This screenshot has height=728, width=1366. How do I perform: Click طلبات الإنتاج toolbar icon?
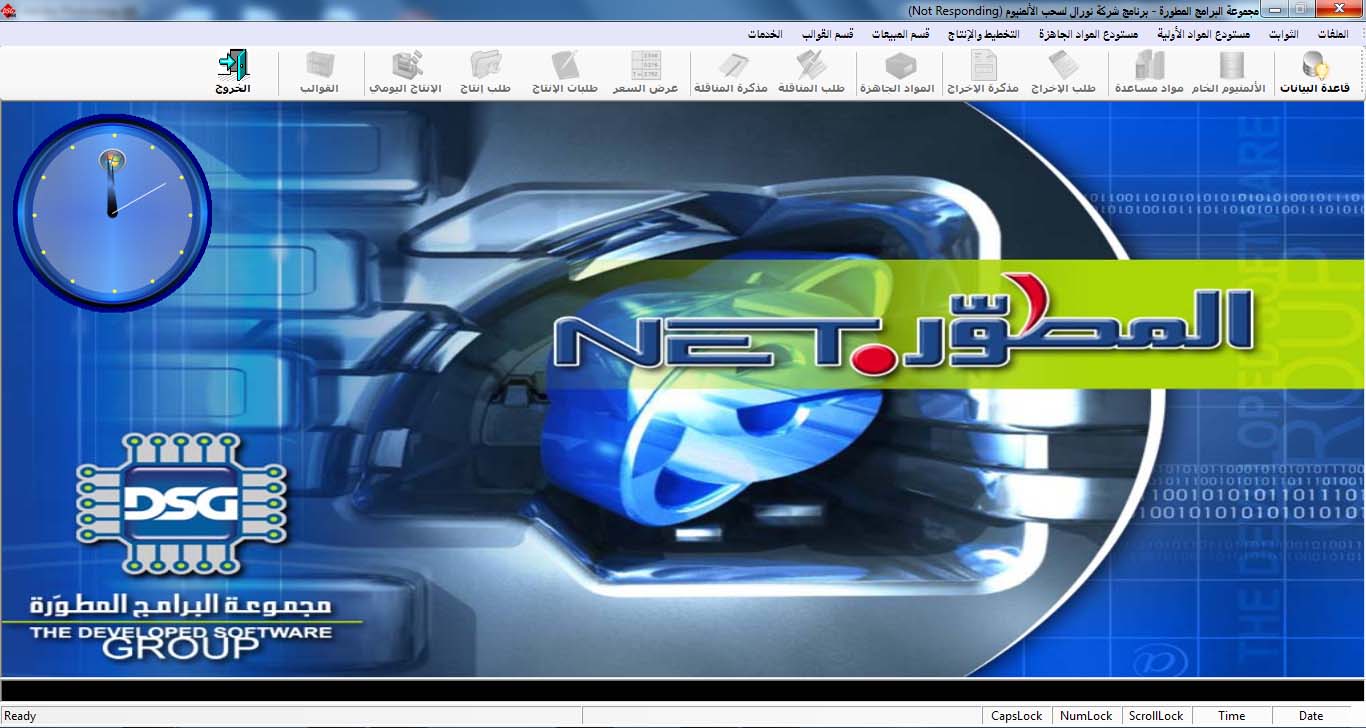pos(565,73)
